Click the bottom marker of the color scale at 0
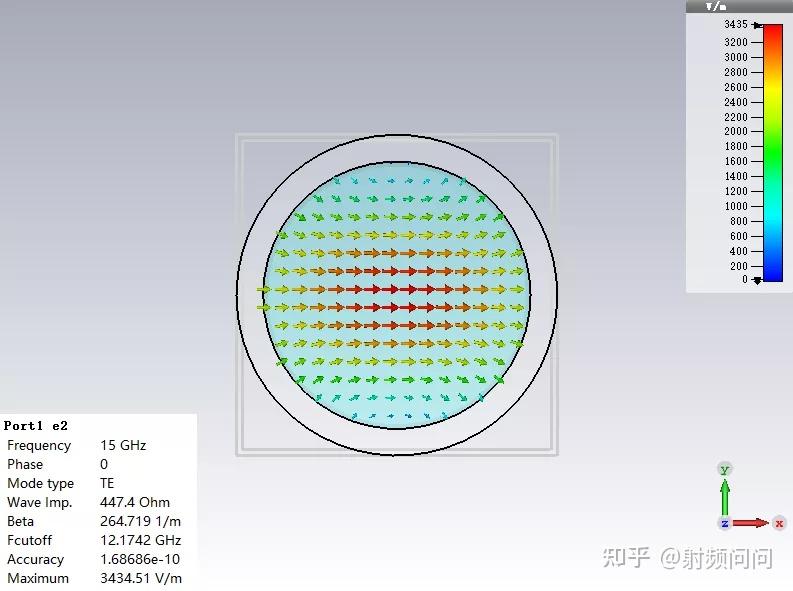Screen dimensions: 793x591 (757, 280)
